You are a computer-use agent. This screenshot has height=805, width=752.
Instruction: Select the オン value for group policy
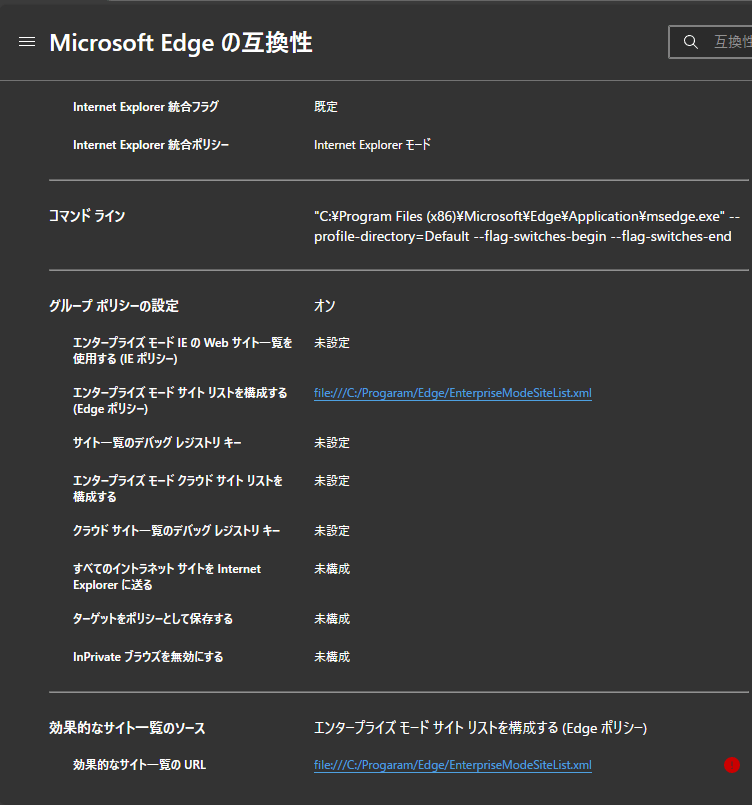point(324,306)
